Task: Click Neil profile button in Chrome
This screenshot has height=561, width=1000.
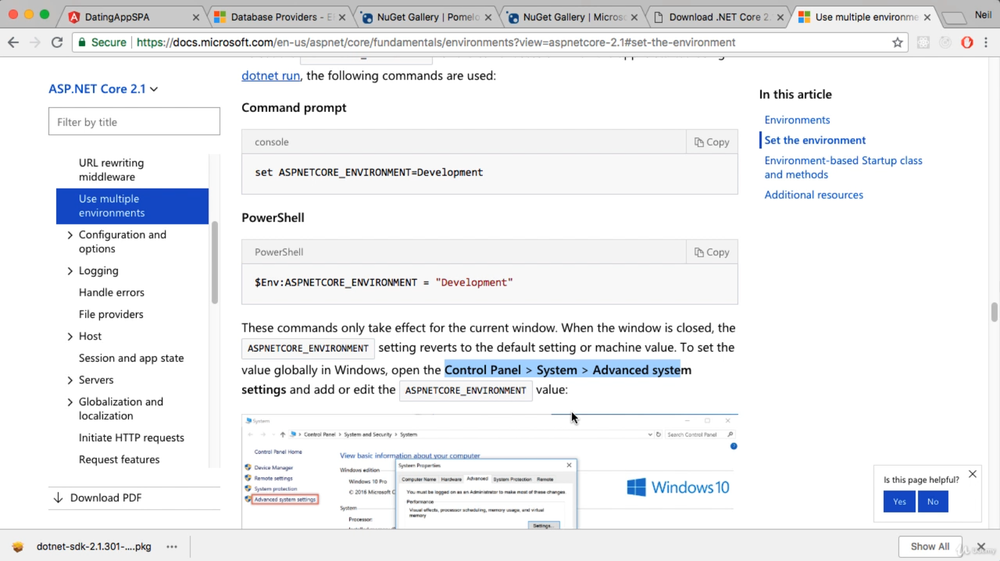Action: coord(982,14)
